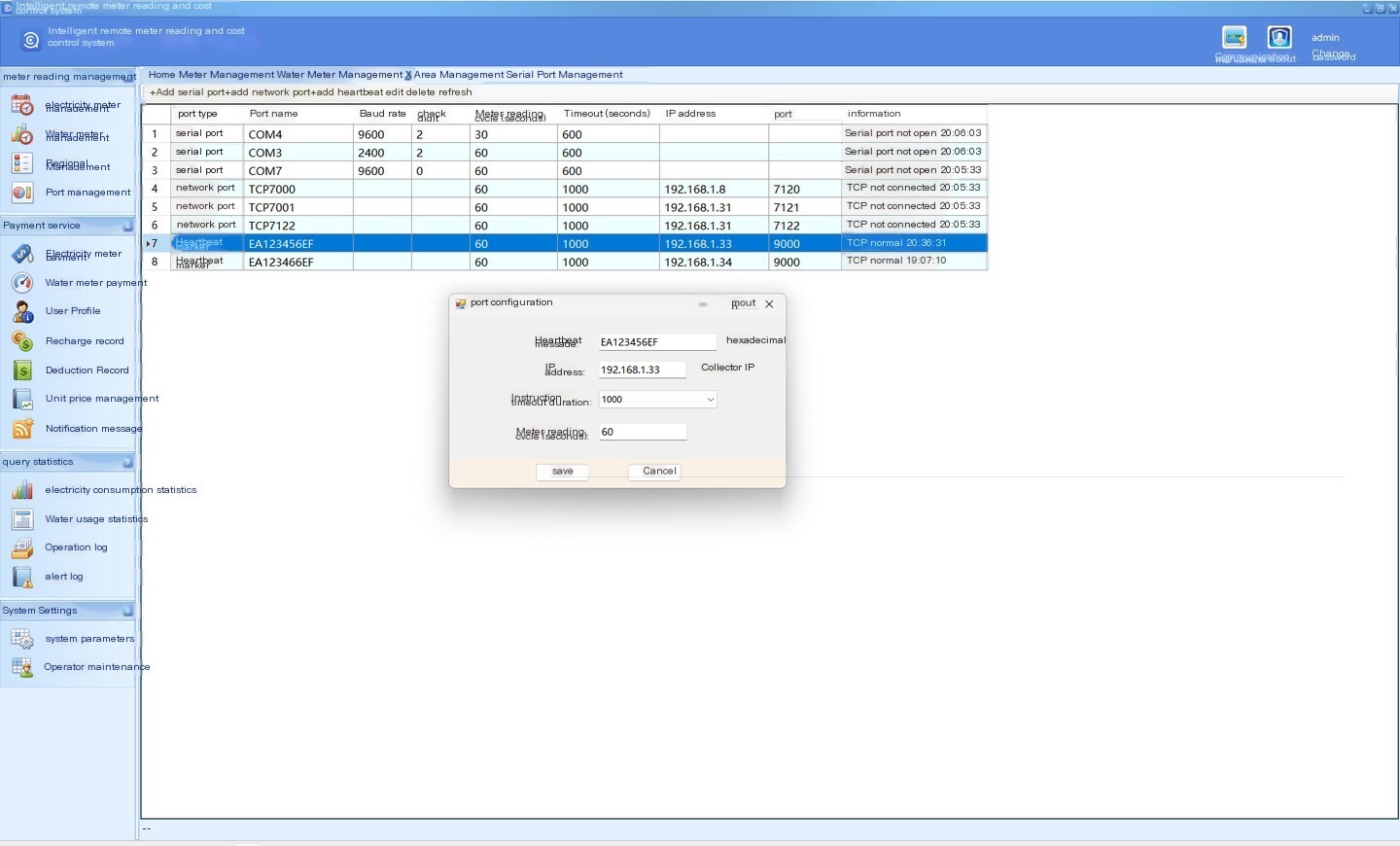Click the Operation log icon
The image size is (1400, 846).
(22, 547)
